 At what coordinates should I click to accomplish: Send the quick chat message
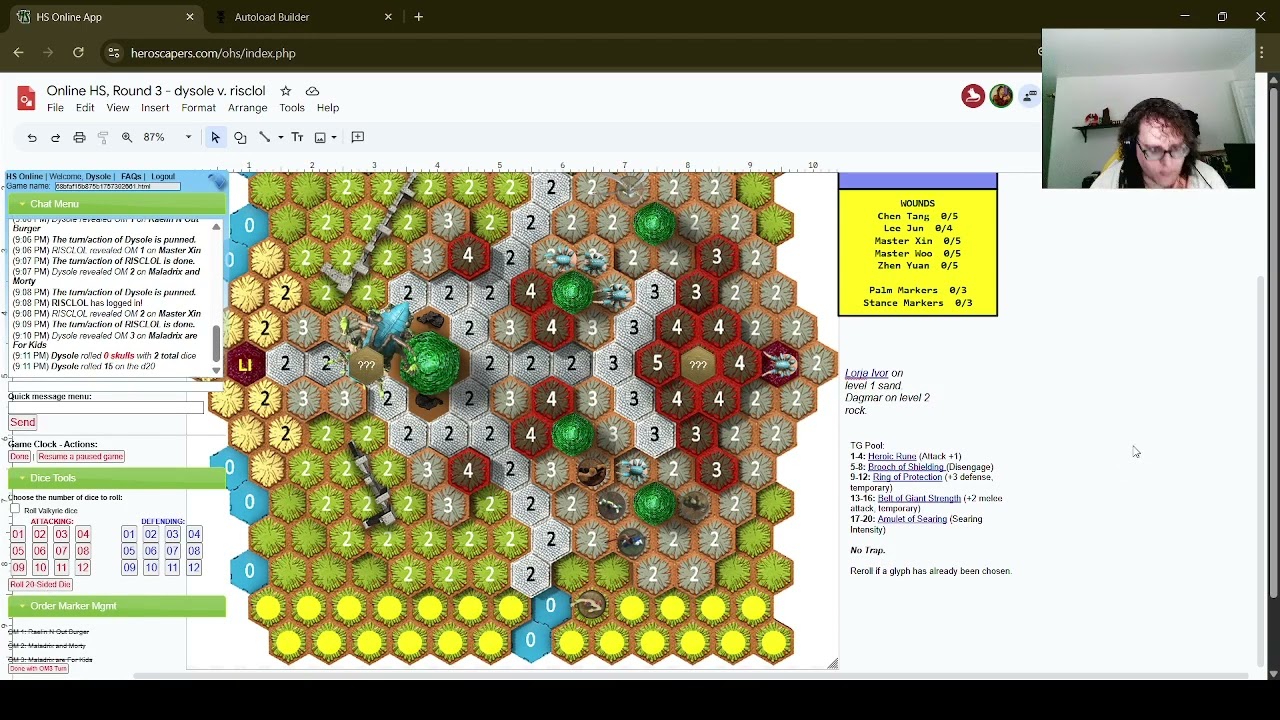coord(22,423)
